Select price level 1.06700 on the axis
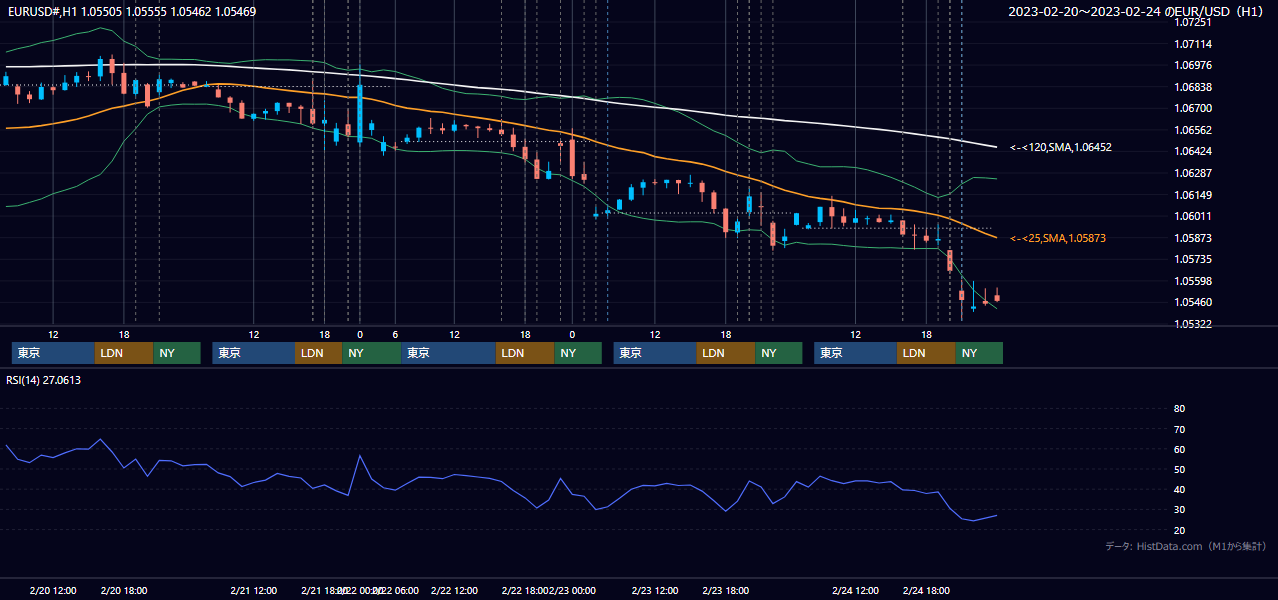The width and height of the screenshot is (1278, 600). tap(1193, 108)
